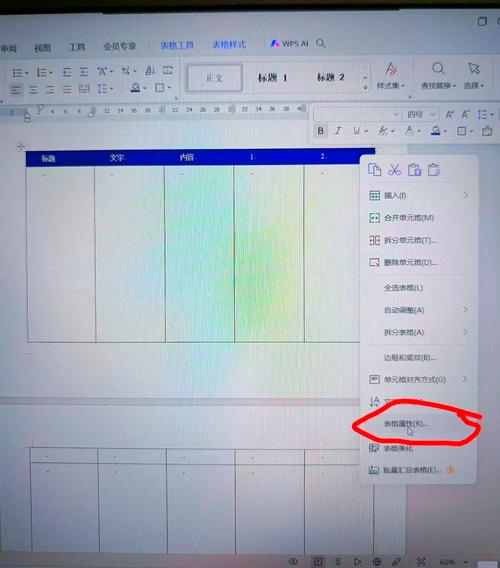Click the paste-text-only clipboard icon
Image resolution: width=500 pixels, height=568 pixels.
pyautogui.click(x=433, y=170)
